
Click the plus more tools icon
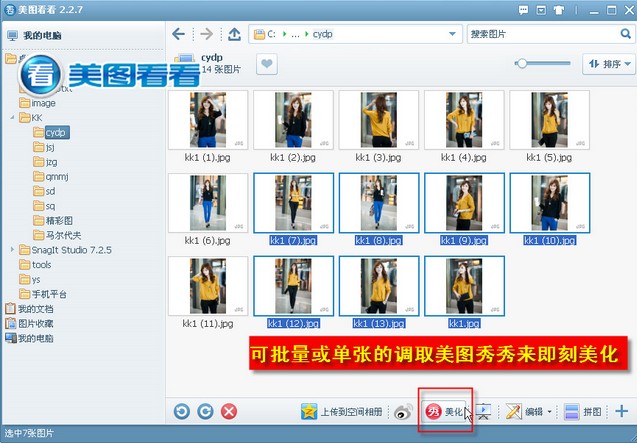[x=622, y=411]
